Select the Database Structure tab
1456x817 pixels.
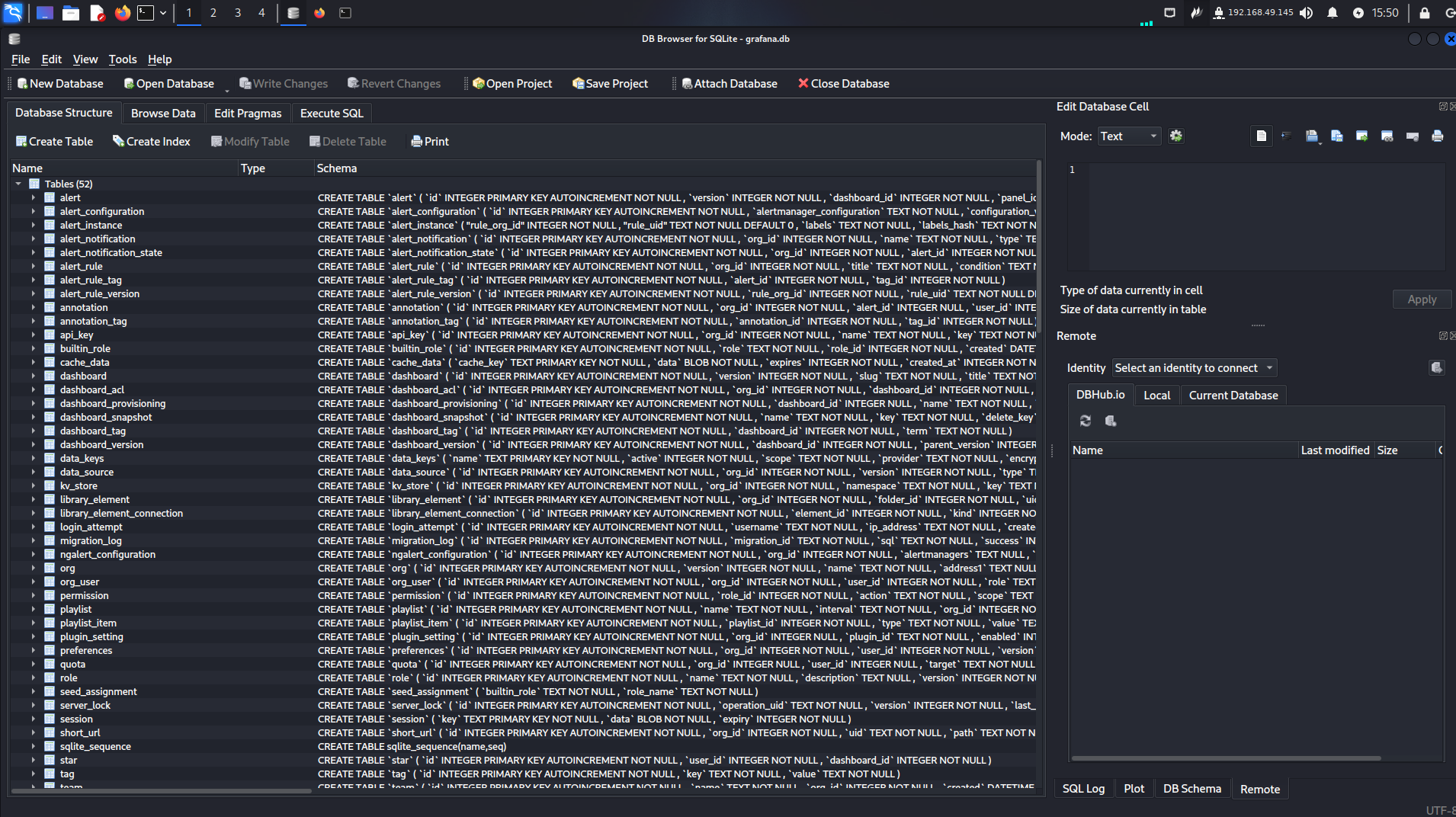point(64,113)
